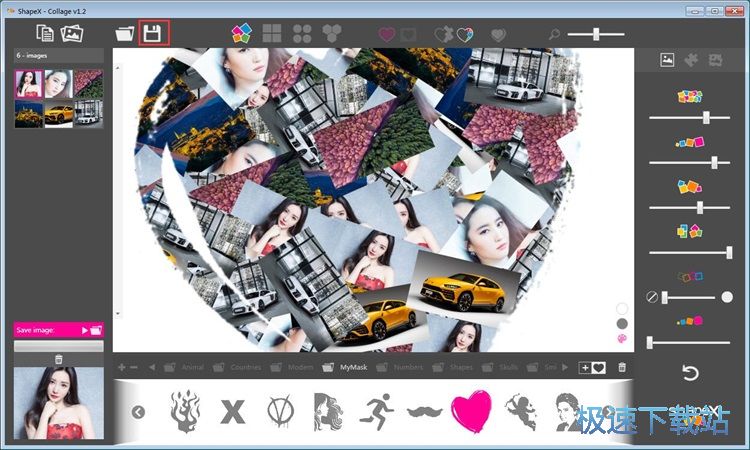Click the copy documents icon

coord(45,33)
